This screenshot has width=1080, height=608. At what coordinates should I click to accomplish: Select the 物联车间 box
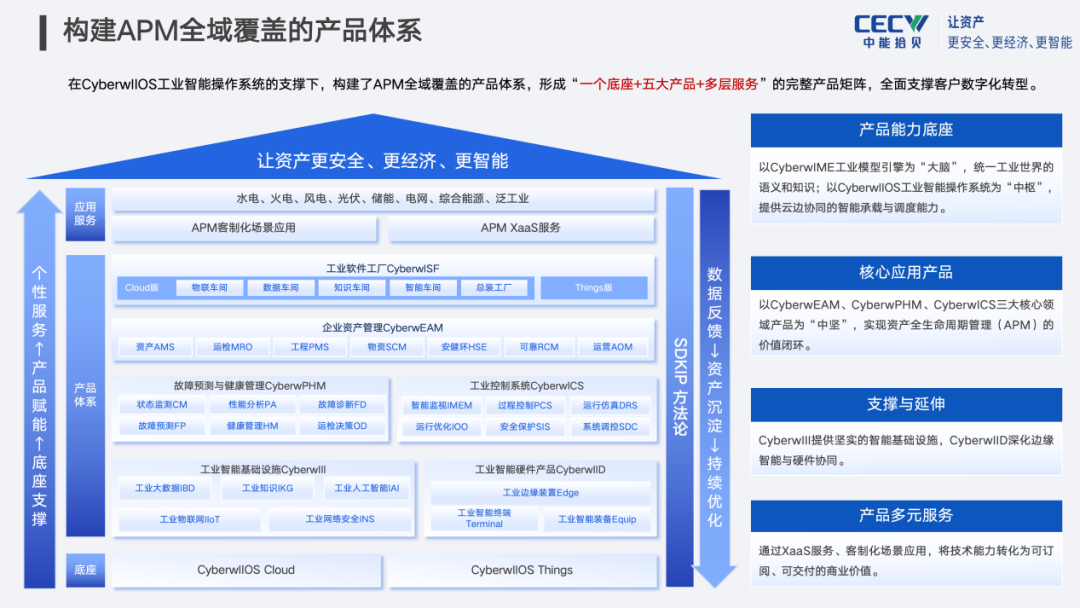click(209, 288)
